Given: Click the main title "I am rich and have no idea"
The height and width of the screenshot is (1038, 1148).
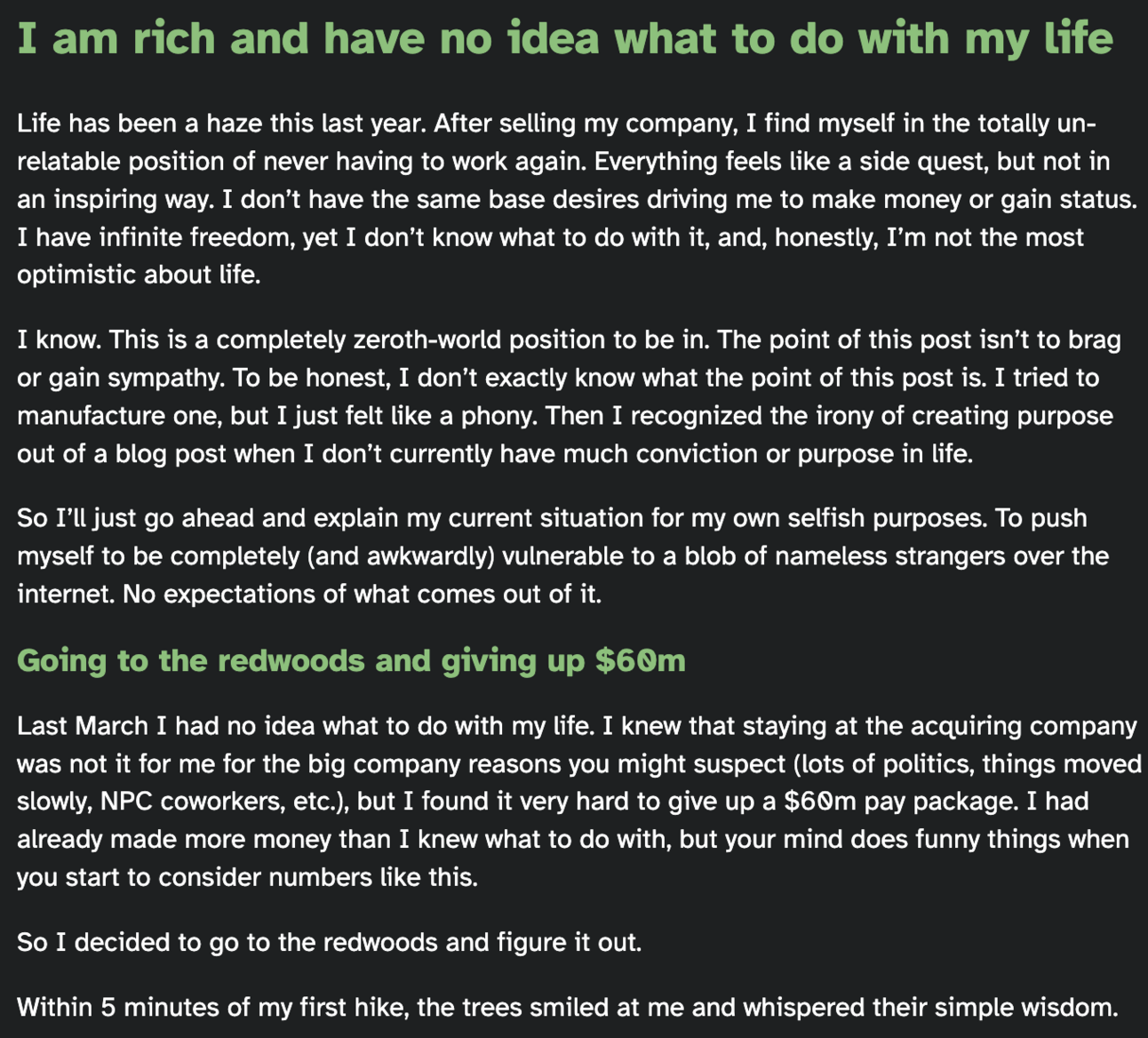Looking at the screenshot, I should tap(565, 39).
